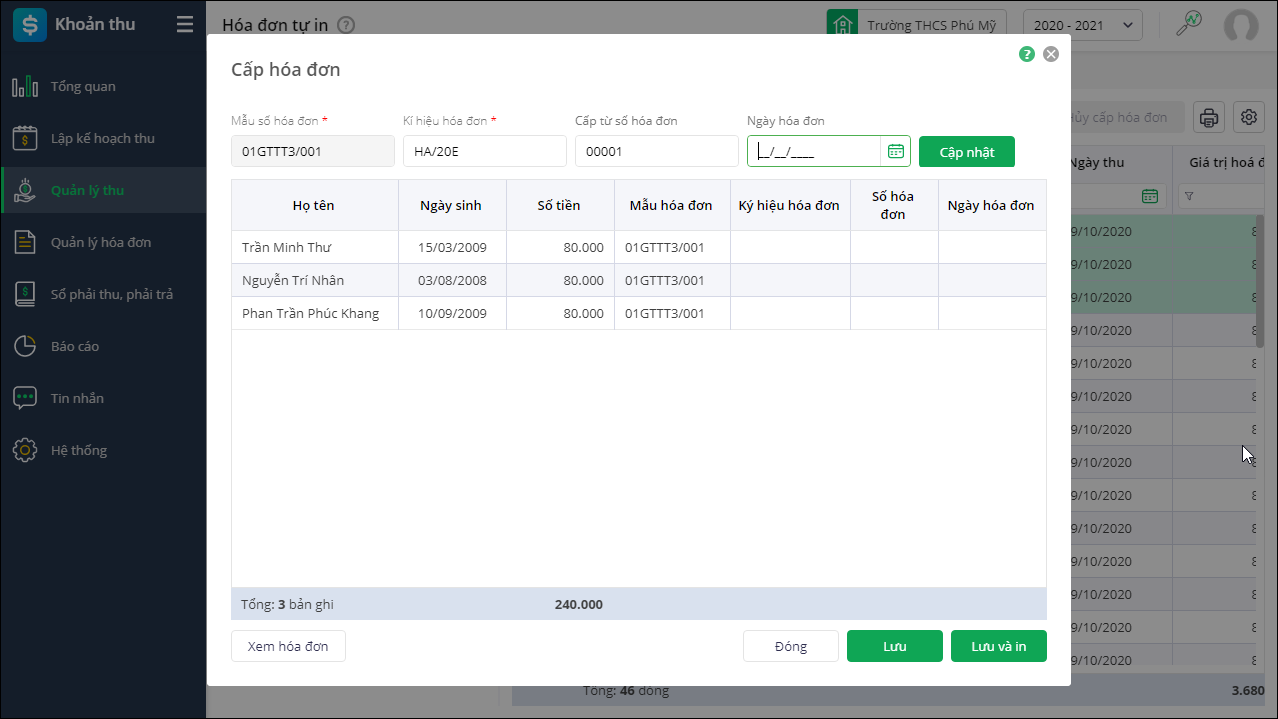
Task: Go to Tin nhắn menu item
Action: pyautogui.click(x=77, y=398)
